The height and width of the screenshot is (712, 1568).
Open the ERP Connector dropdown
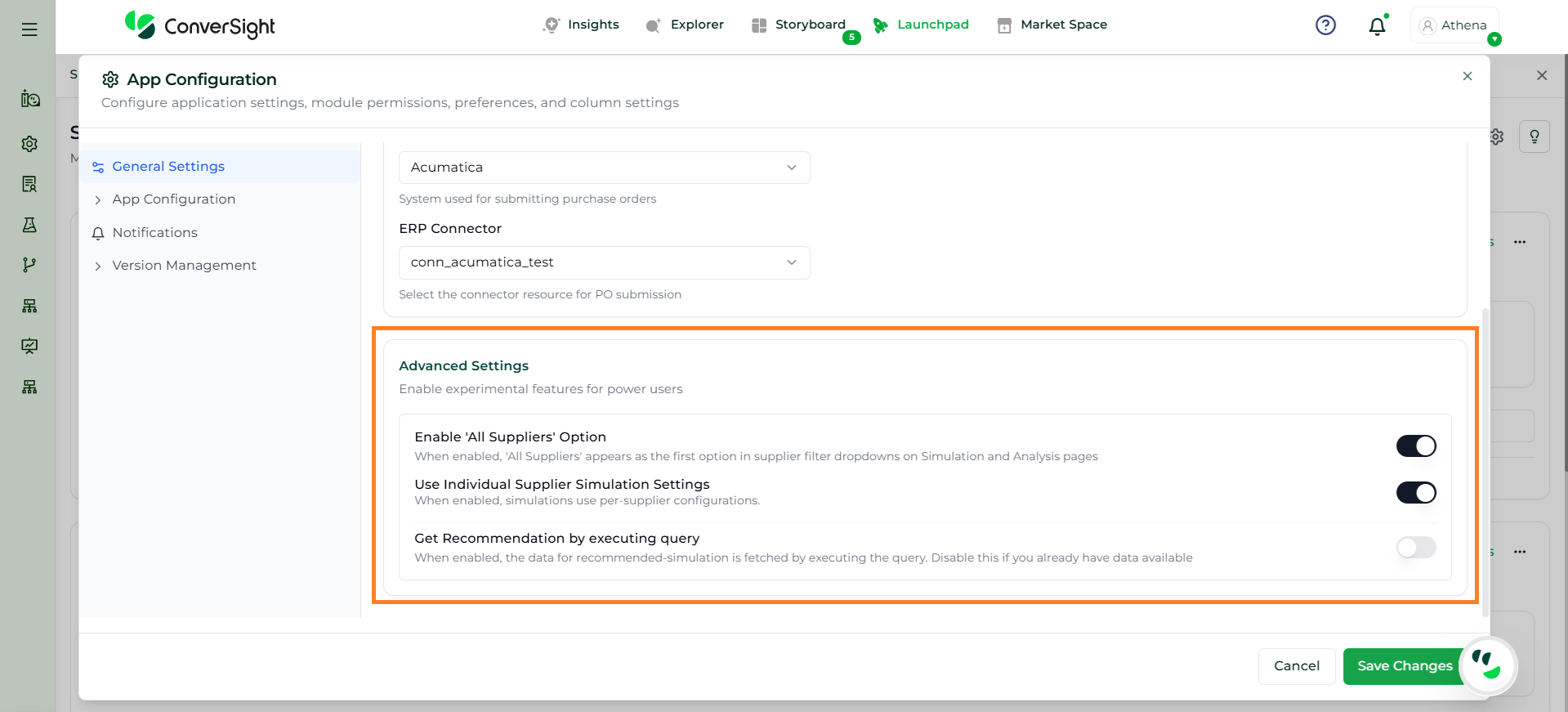(x=604, y=262)
